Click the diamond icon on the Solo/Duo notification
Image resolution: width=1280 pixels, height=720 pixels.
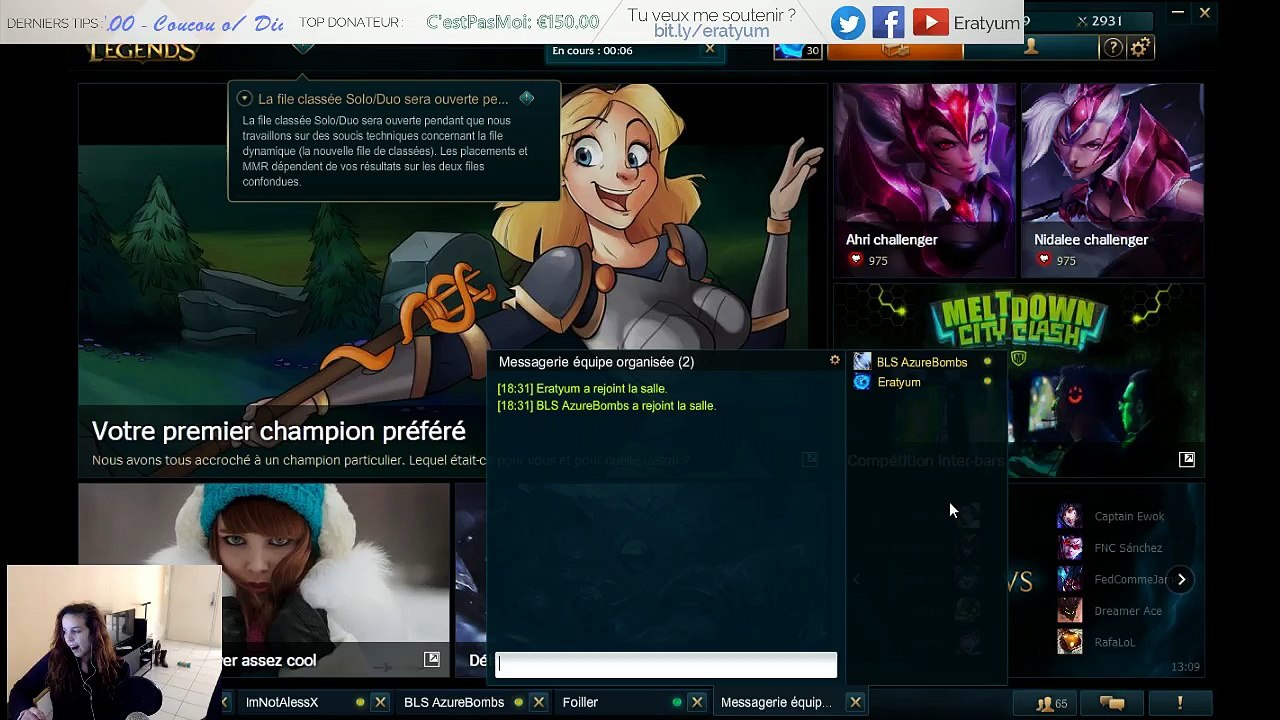[527, 98]
